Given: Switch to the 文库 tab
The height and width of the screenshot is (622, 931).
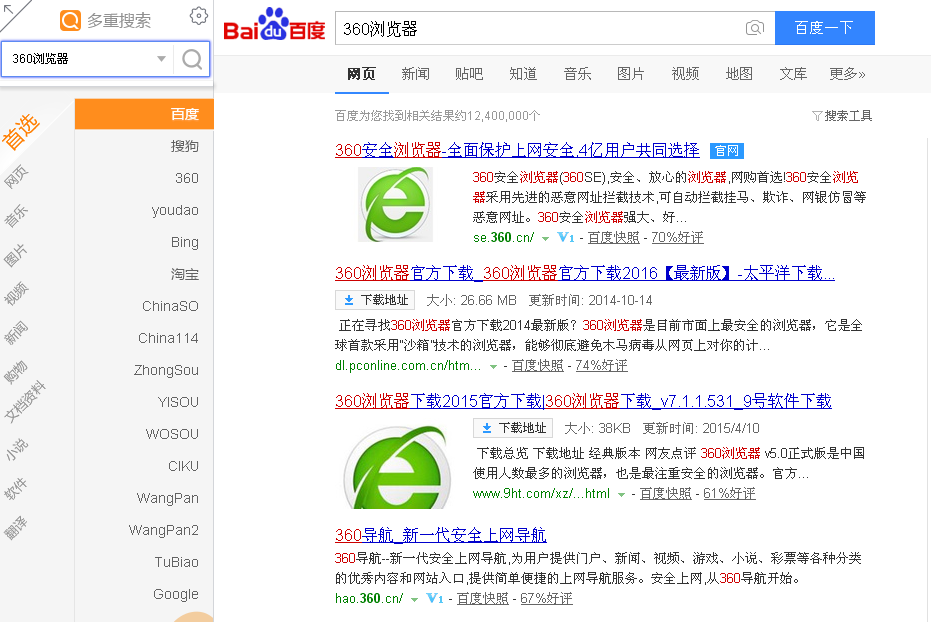Looking at the screenshot, I should pyautogui.click(x=793, y=74).
